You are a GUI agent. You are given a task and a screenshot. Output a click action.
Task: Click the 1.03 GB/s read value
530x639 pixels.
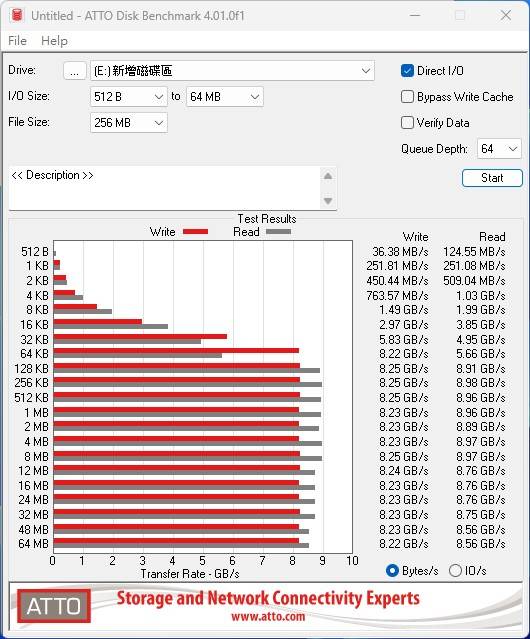481,295
